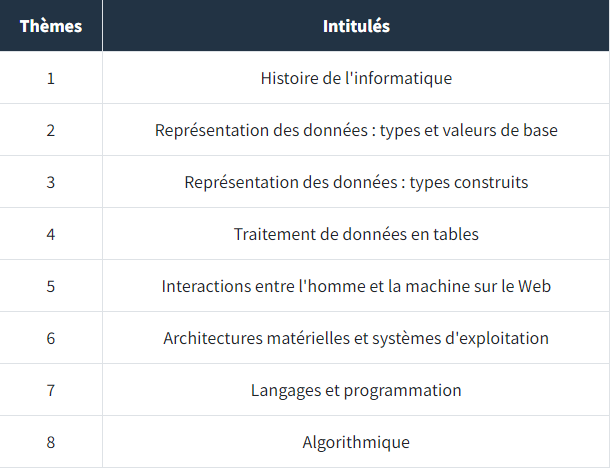Select theme number 4 cell
The width and height of the screenshot is (611, 469).
51,234
